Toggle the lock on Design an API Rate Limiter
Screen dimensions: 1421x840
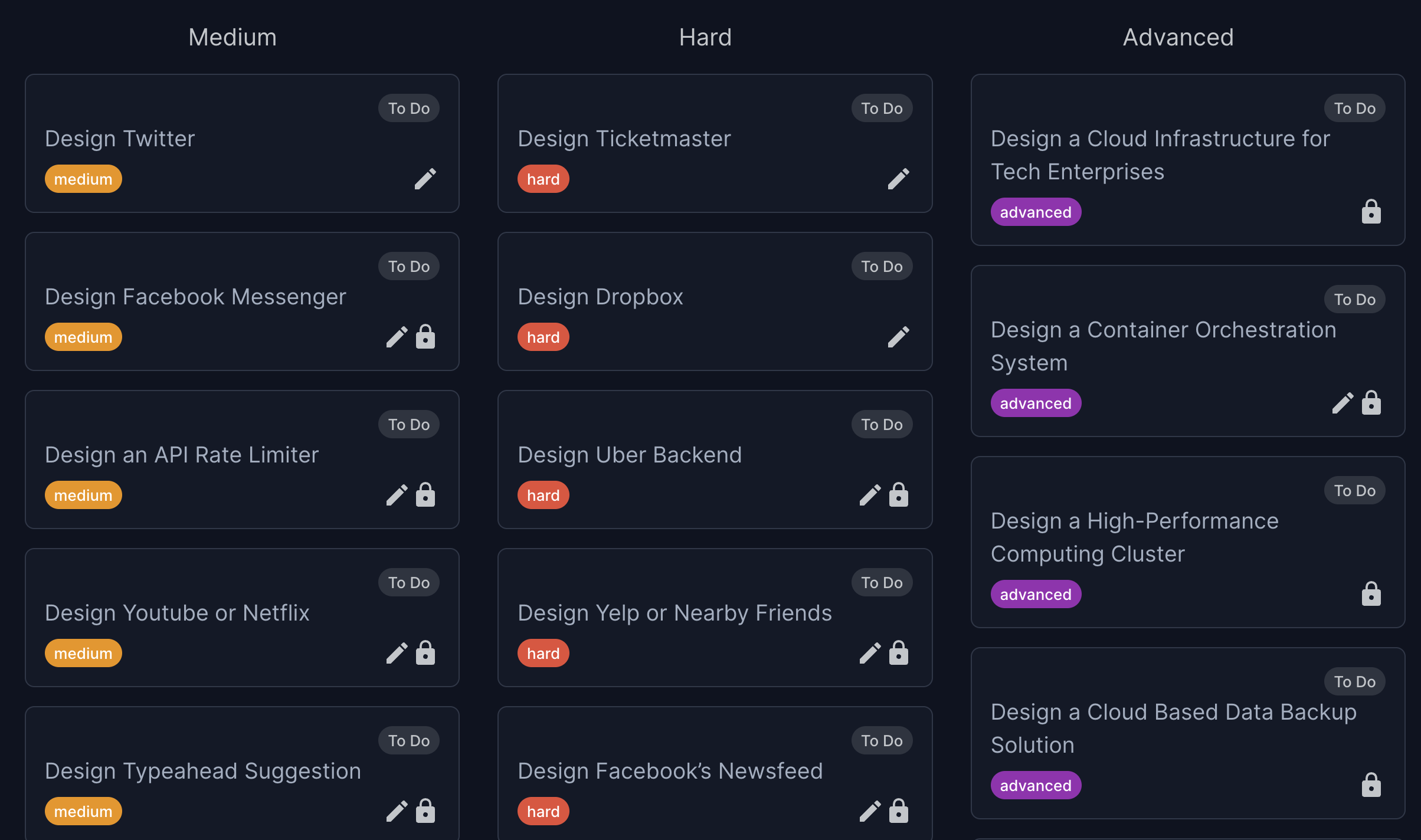pos(426,494)
